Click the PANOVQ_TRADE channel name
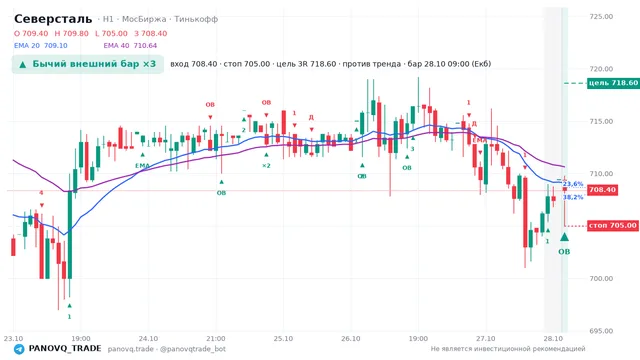640x360 pixels. coord(65,349)
